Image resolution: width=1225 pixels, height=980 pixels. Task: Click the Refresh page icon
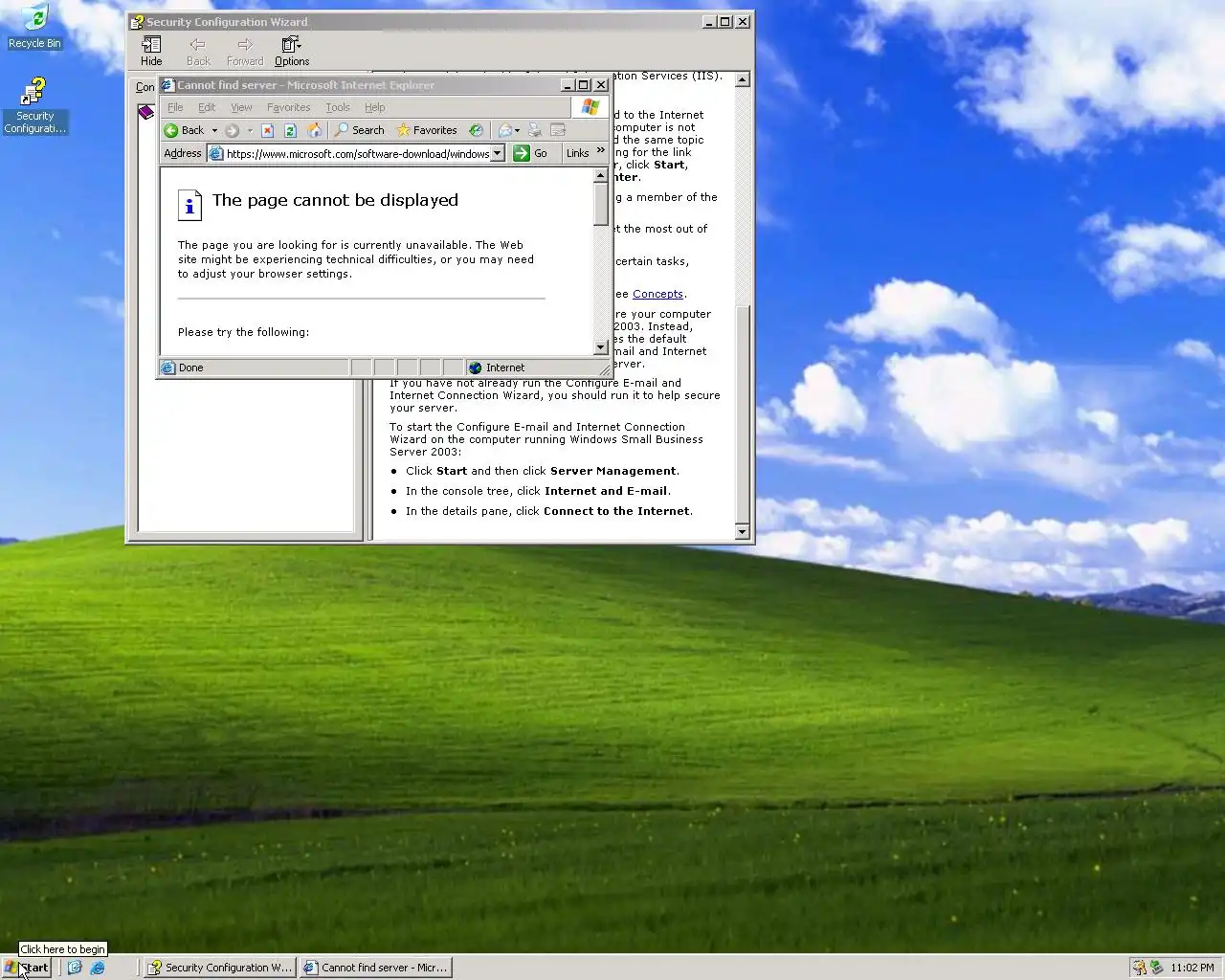(x=290, y=130)
